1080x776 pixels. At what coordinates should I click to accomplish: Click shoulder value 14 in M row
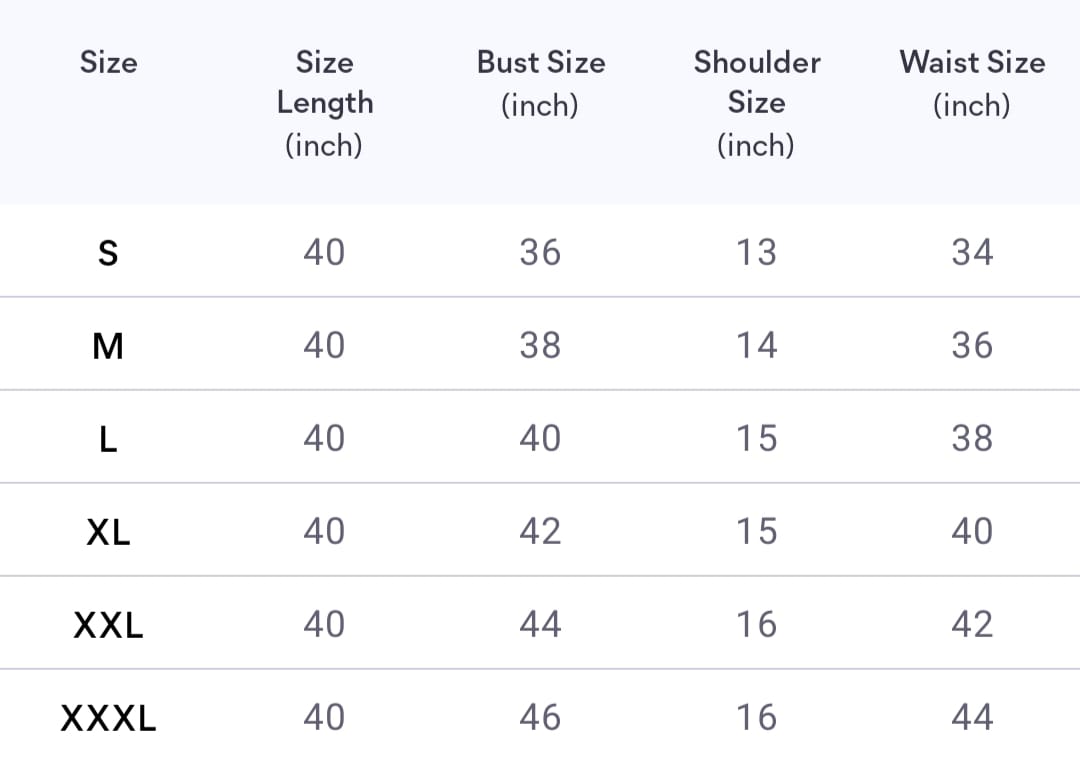[x=756, y=345]
